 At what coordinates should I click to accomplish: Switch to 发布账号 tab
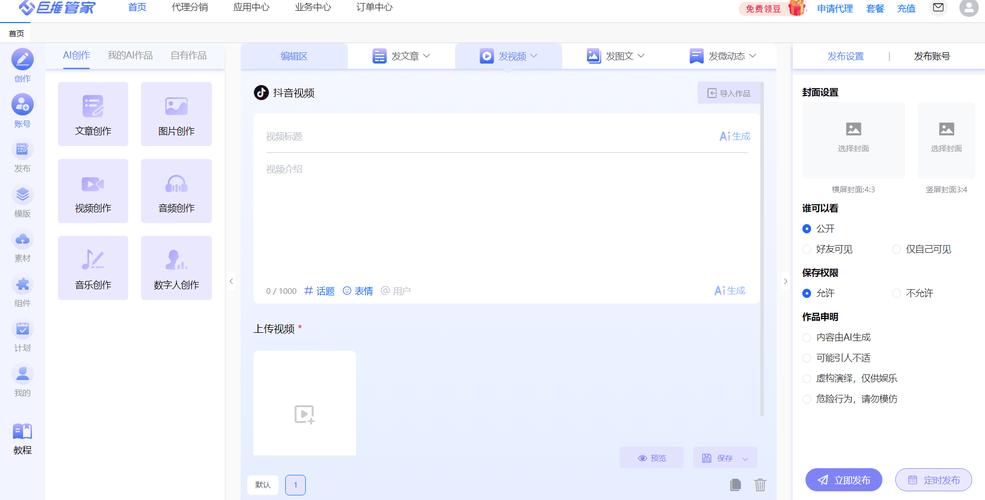(932, 57)
